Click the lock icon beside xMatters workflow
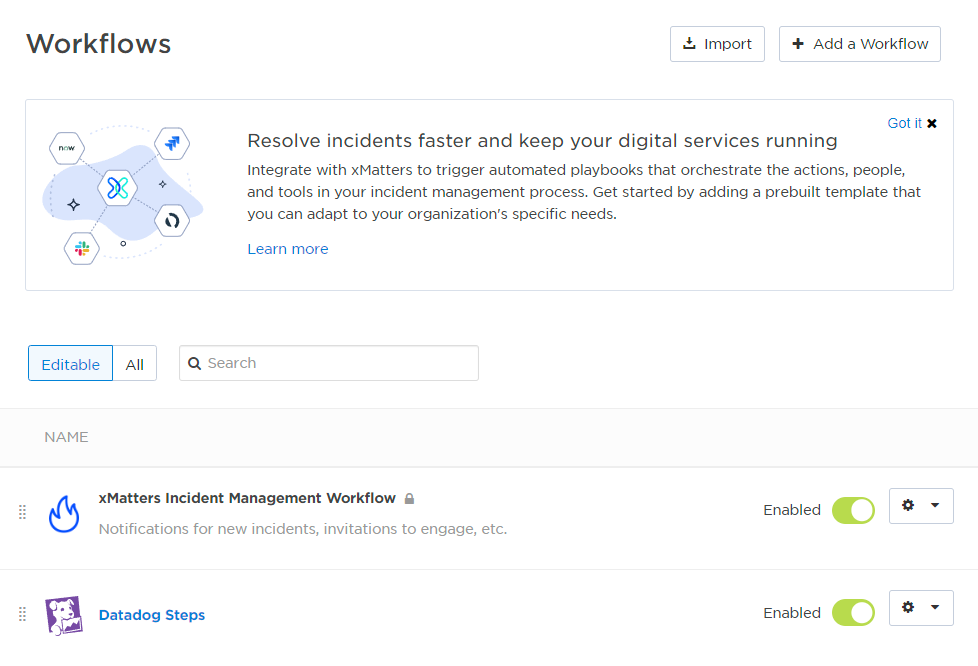 [x=409, y=499]
